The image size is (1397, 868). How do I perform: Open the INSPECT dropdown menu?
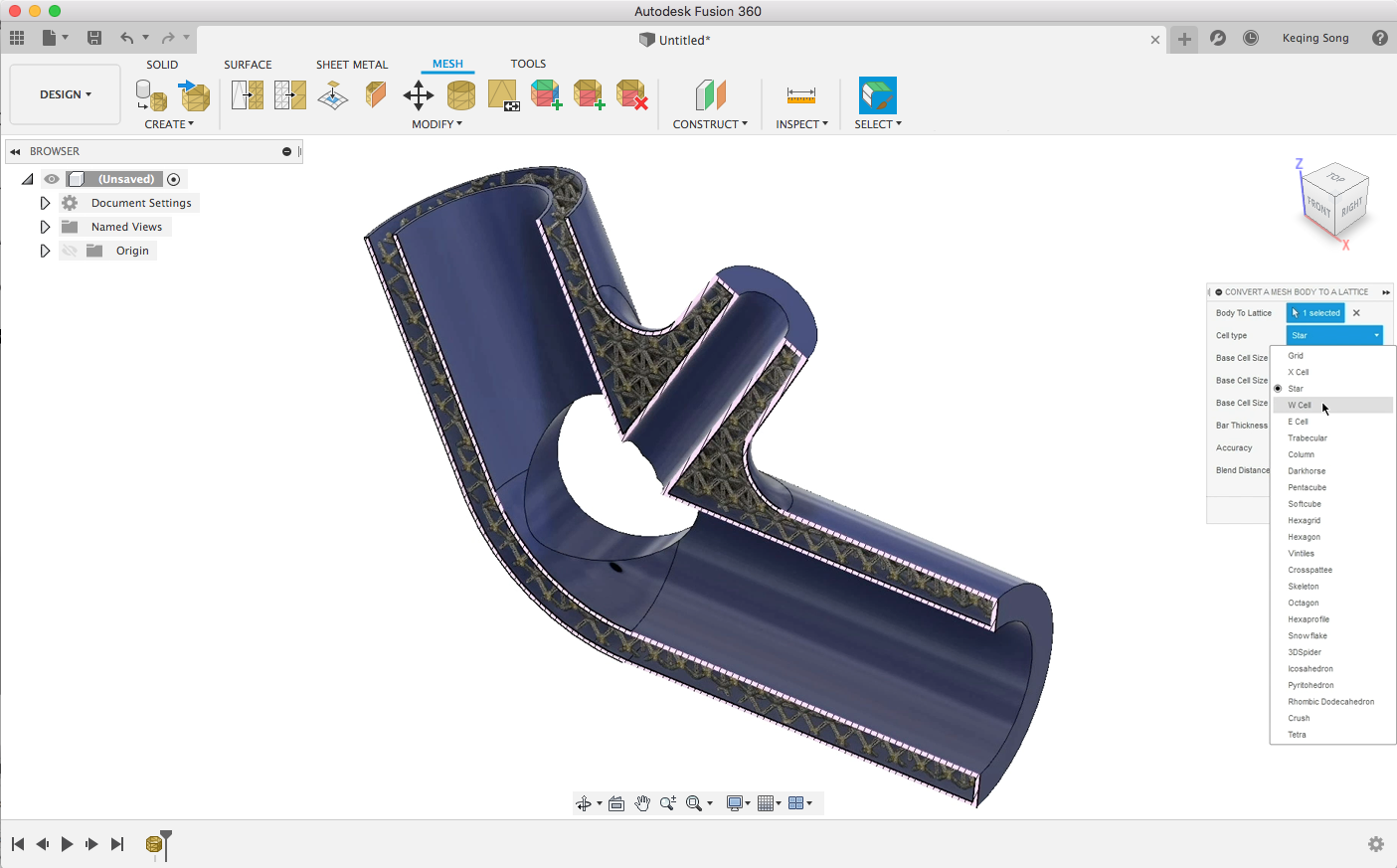pyautogui.click(x=801, y=124)
